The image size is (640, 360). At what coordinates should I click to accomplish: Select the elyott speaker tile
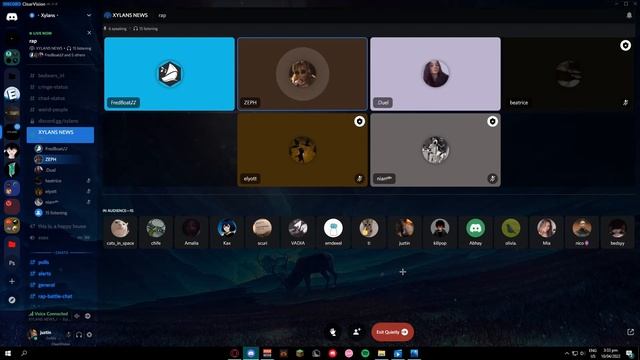click(302, 150)
